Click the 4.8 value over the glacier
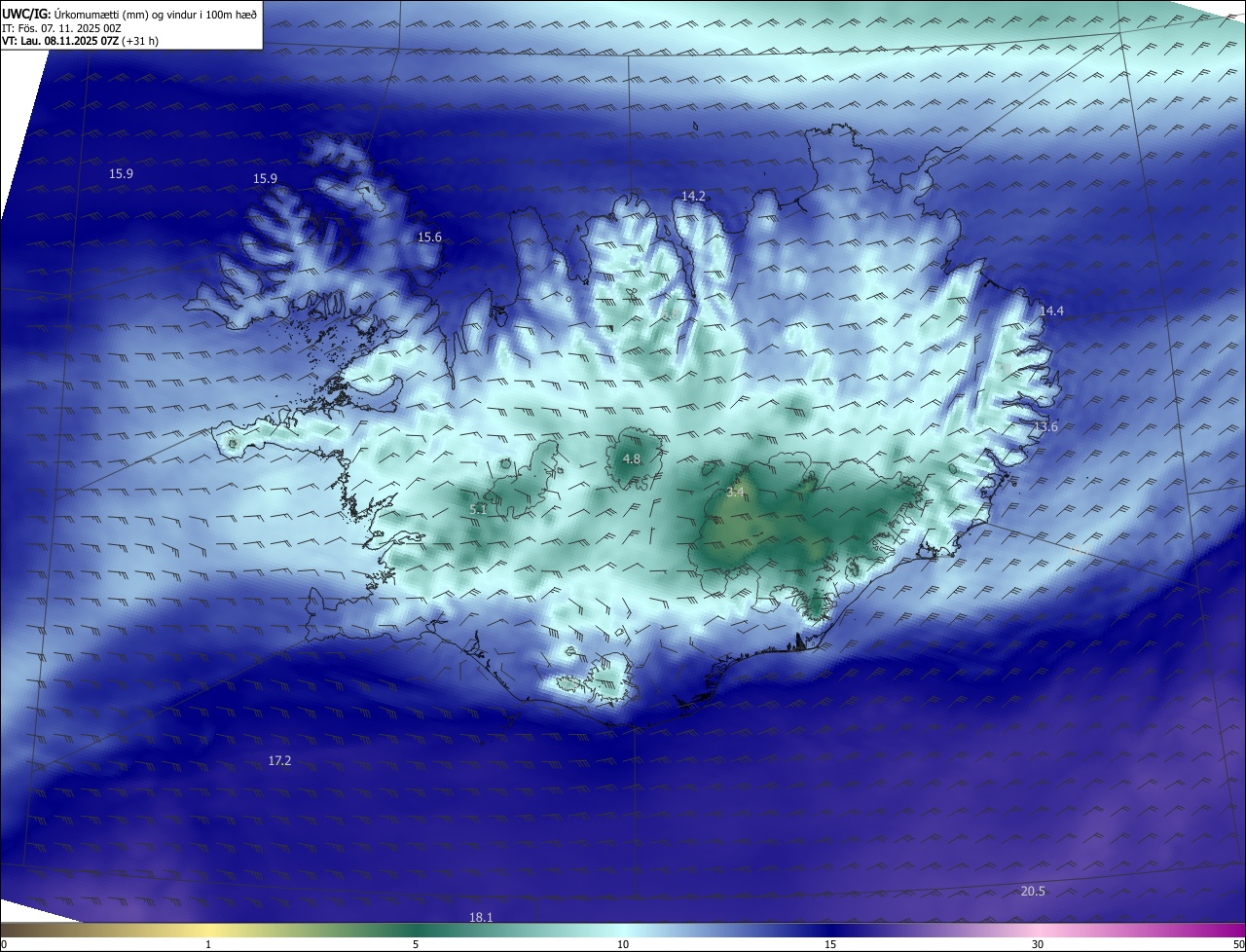The height and width of the screenshot is (952, 1246). (632, 459)
